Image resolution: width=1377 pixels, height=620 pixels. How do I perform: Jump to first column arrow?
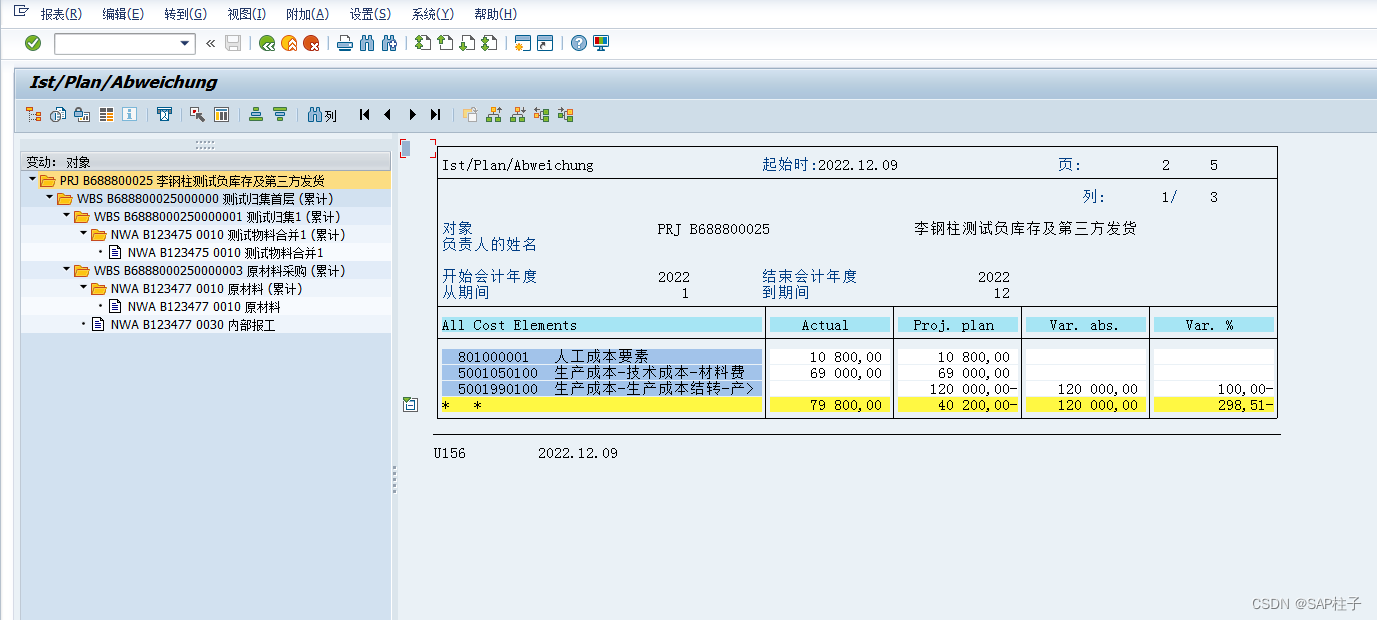(365, 115)
